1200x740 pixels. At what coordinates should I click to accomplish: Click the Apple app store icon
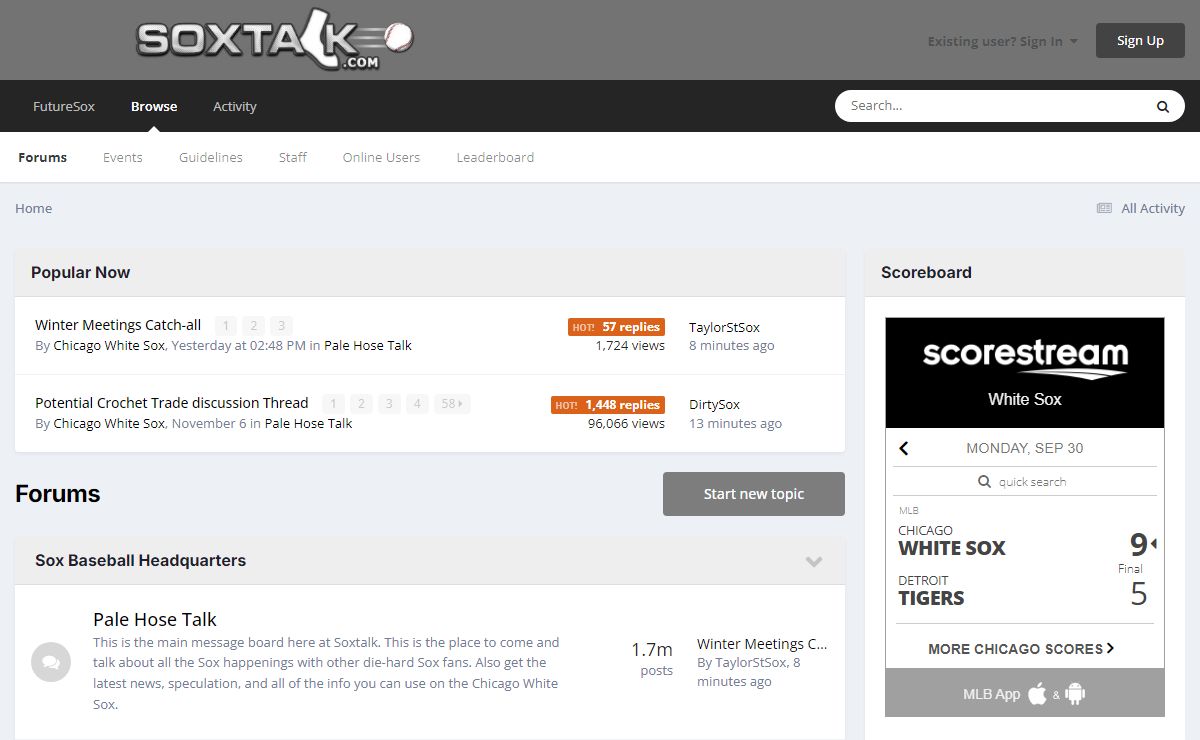point(1037,693)
